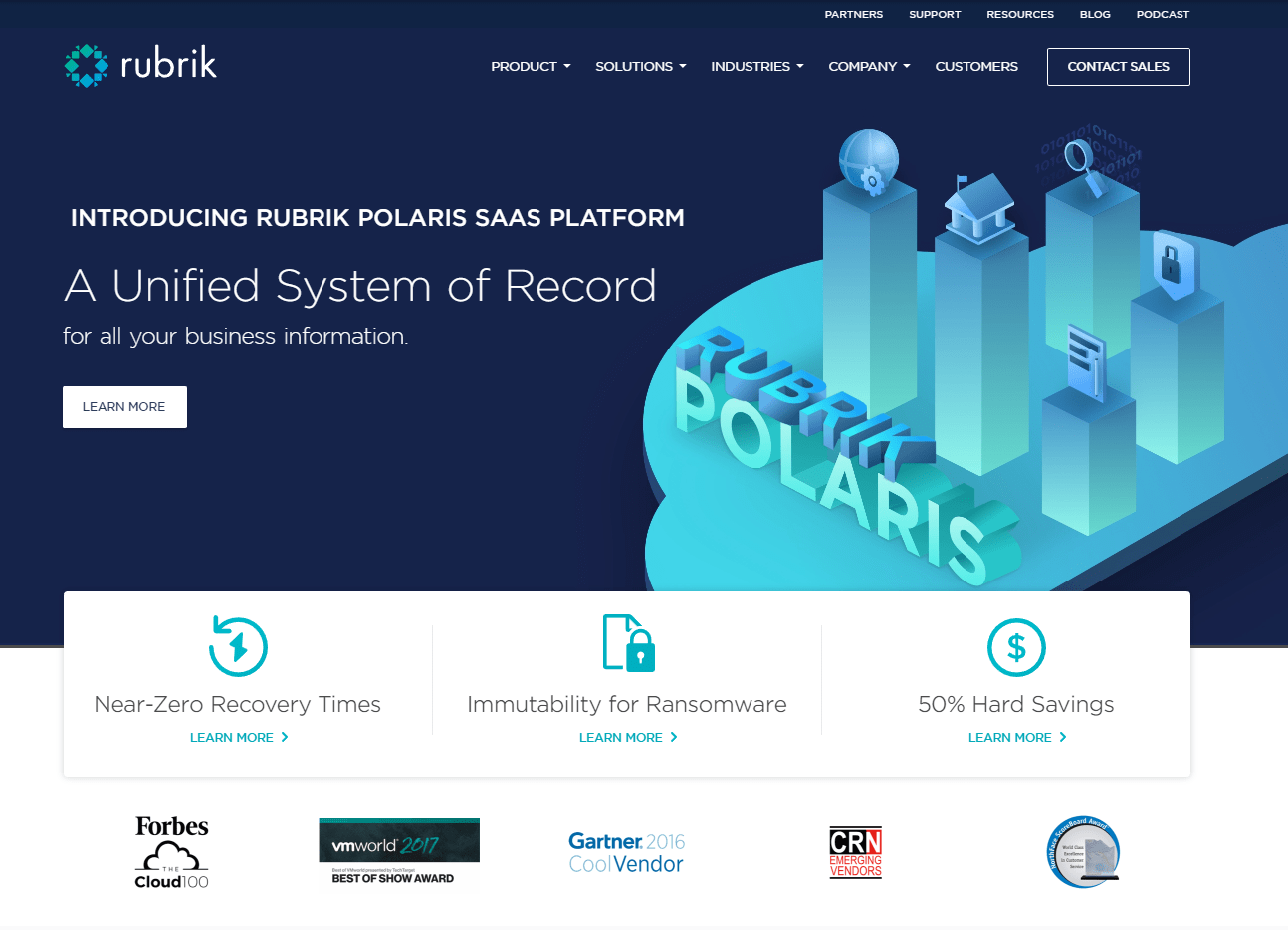Go to the Support page
The width and height of the screenshot is (1288, 930).
click(x=935, y=15)
